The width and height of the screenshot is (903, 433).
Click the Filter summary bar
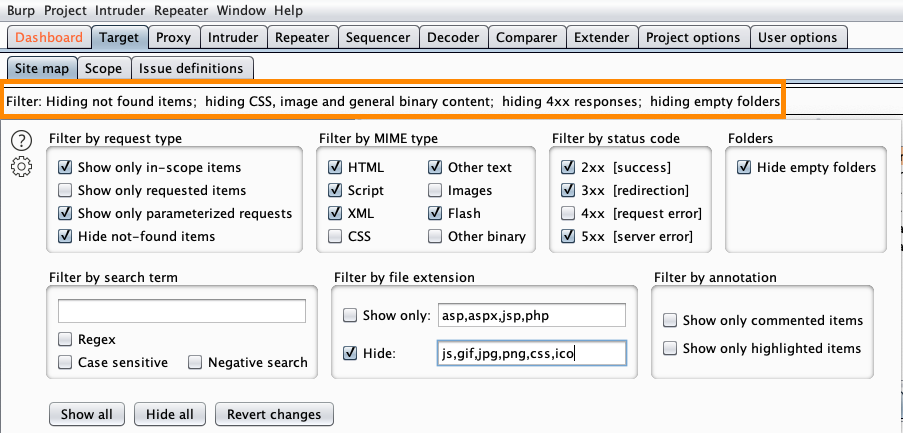[x=394, y=102]
